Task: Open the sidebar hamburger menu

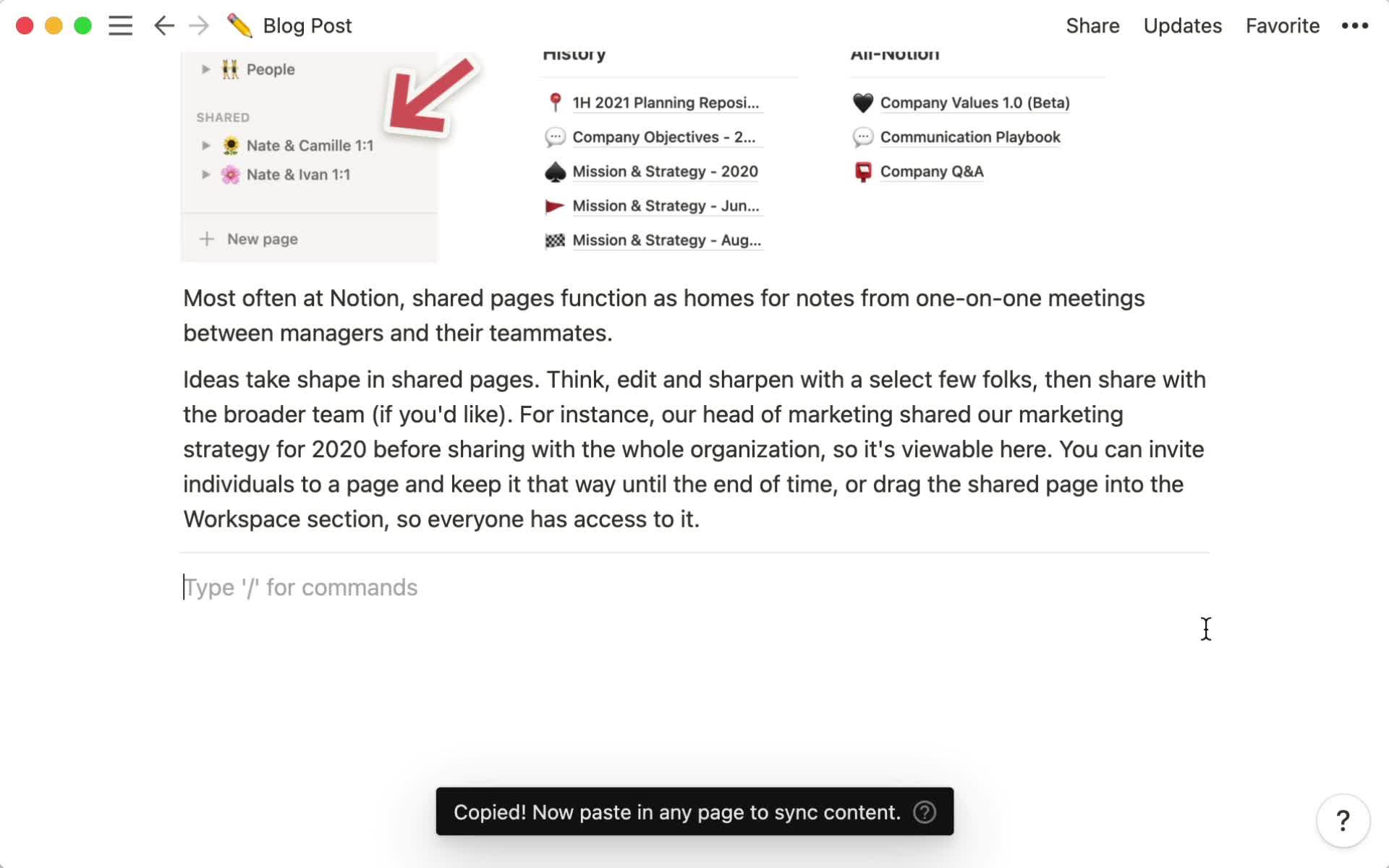Action: pos(120,26)
